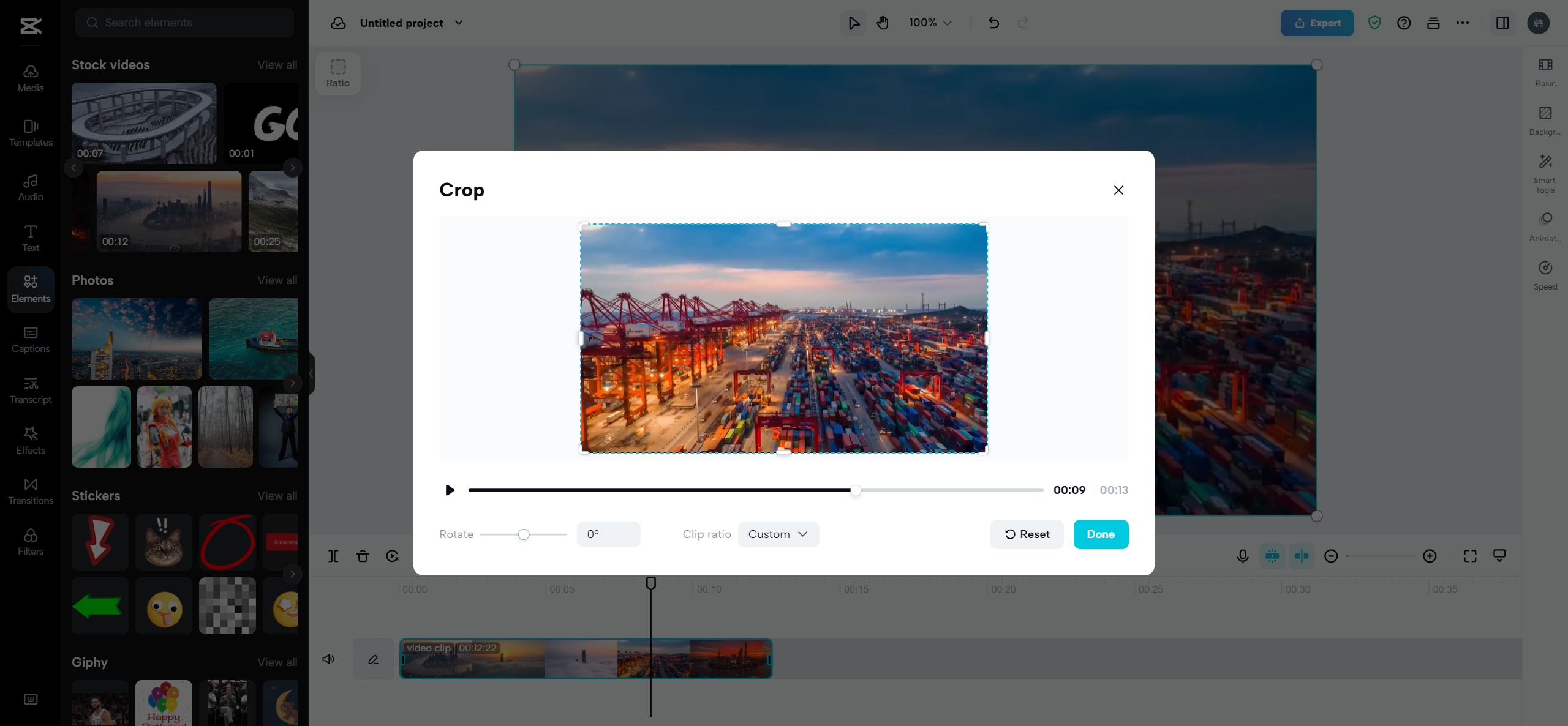
Task: Mute the video track
Action: coord(328,659)
